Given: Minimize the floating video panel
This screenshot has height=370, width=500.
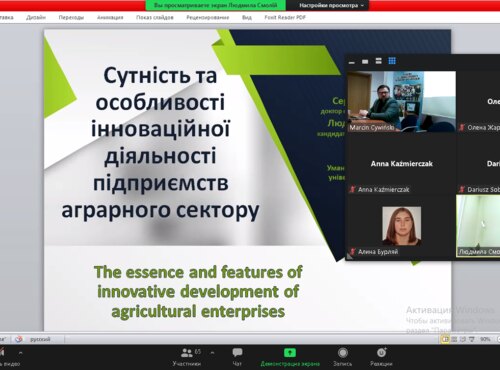Looking at the screenshot, I should [352, 62].
